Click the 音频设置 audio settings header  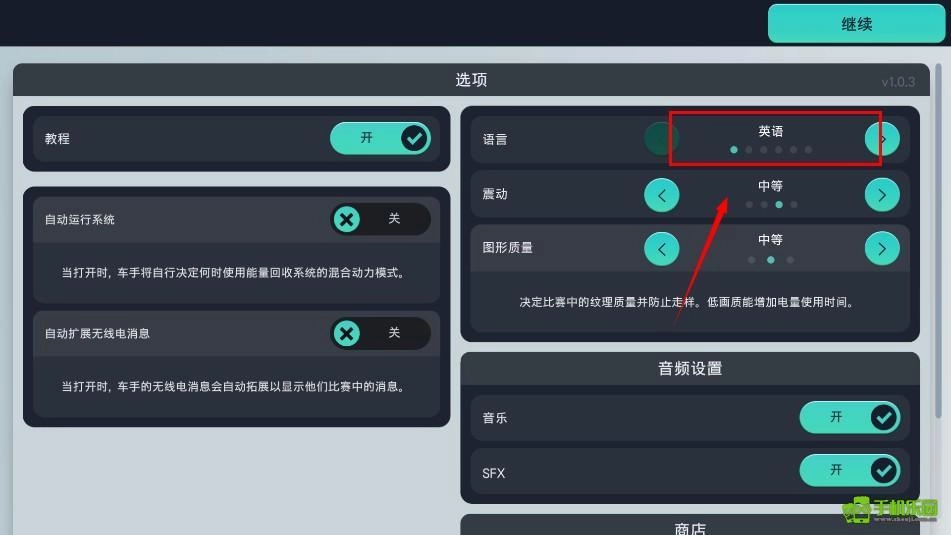click(690, 368)
